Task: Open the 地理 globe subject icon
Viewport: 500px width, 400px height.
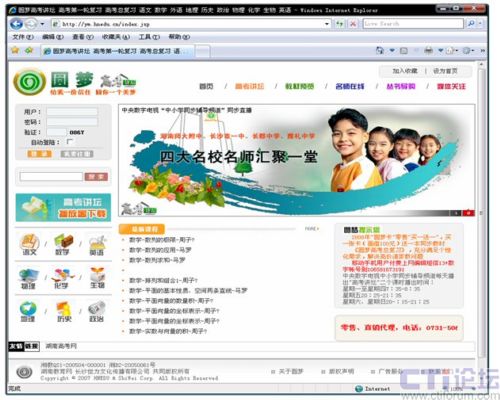Action: 28,311
